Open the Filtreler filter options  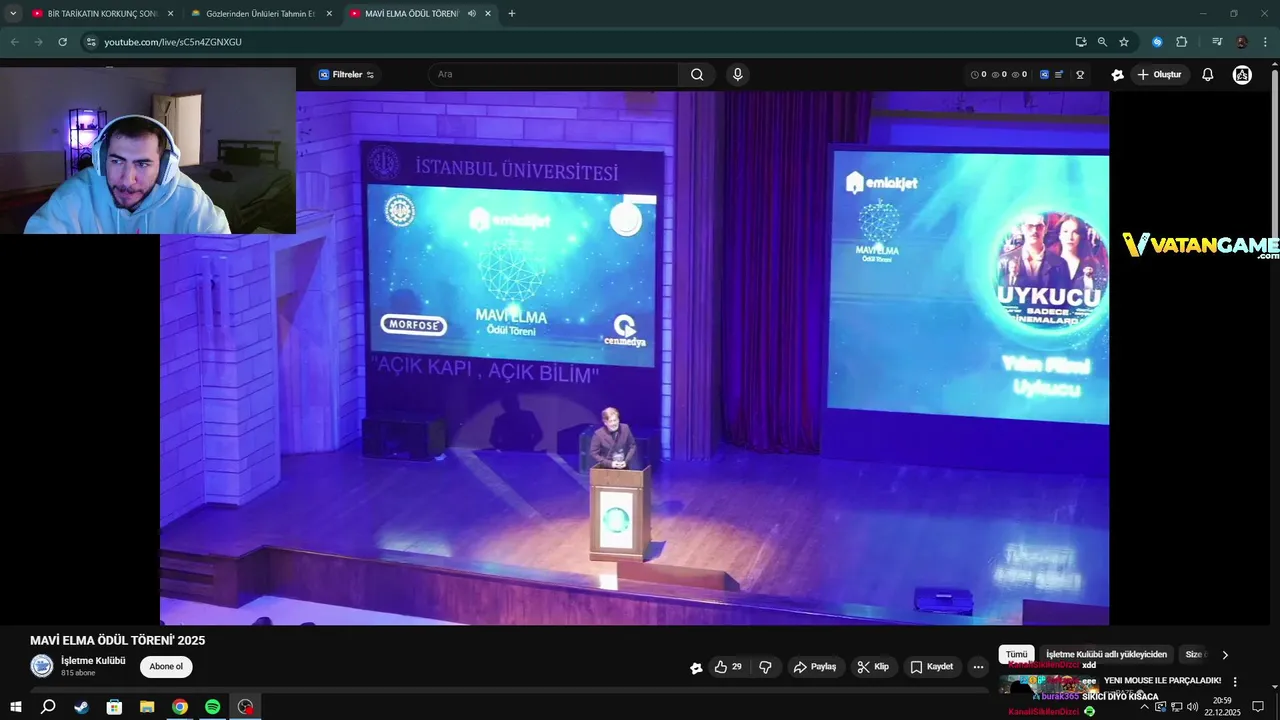[346, 75]
